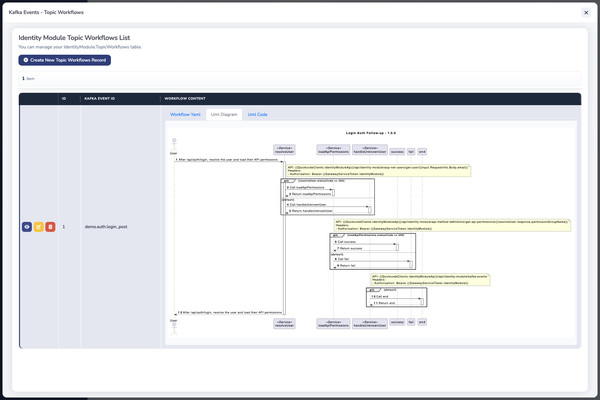Click the Identity Module Topic Workflows List heading
The width and height of the screenshot is (600, 400).
74,38
